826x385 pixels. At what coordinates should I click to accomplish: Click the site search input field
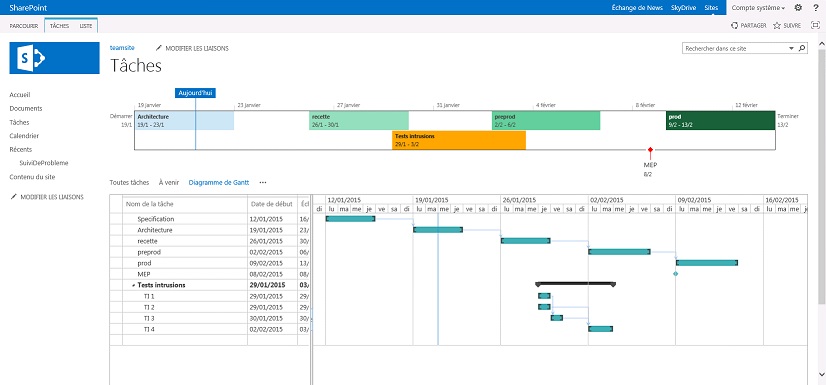(735, 48)
